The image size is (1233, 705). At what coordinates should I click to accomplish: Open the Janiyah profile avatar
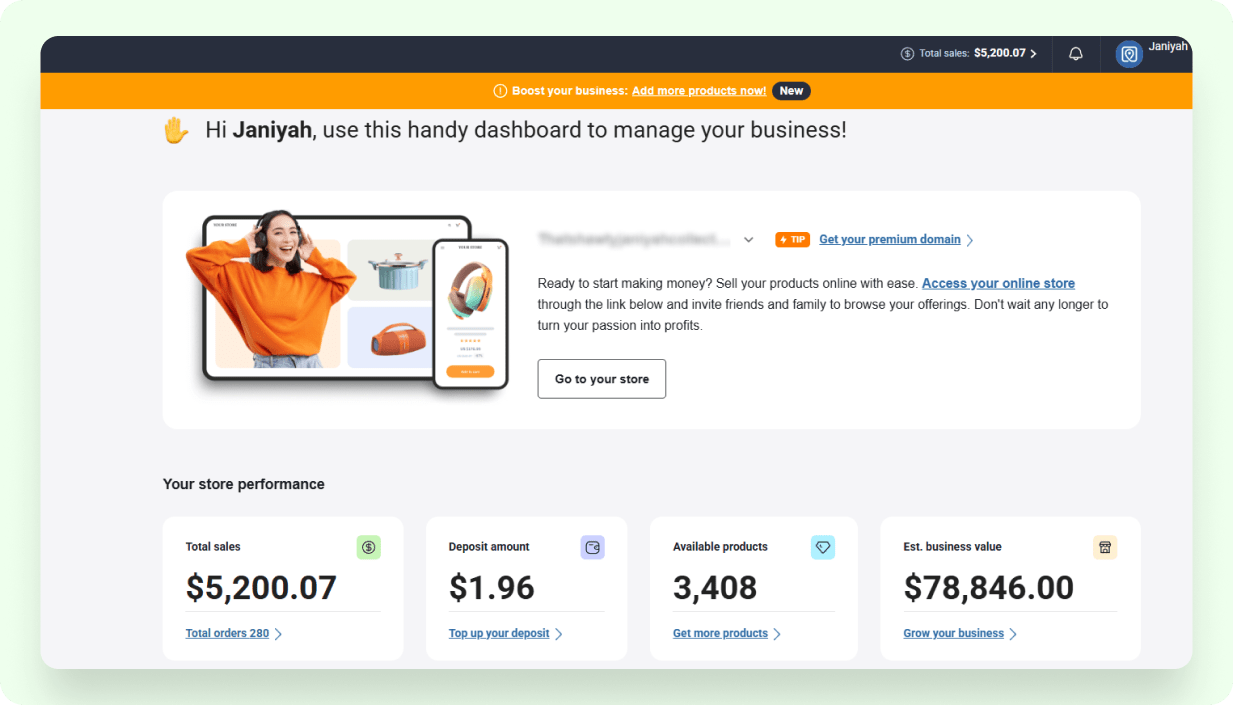(x=1129, y=54)
